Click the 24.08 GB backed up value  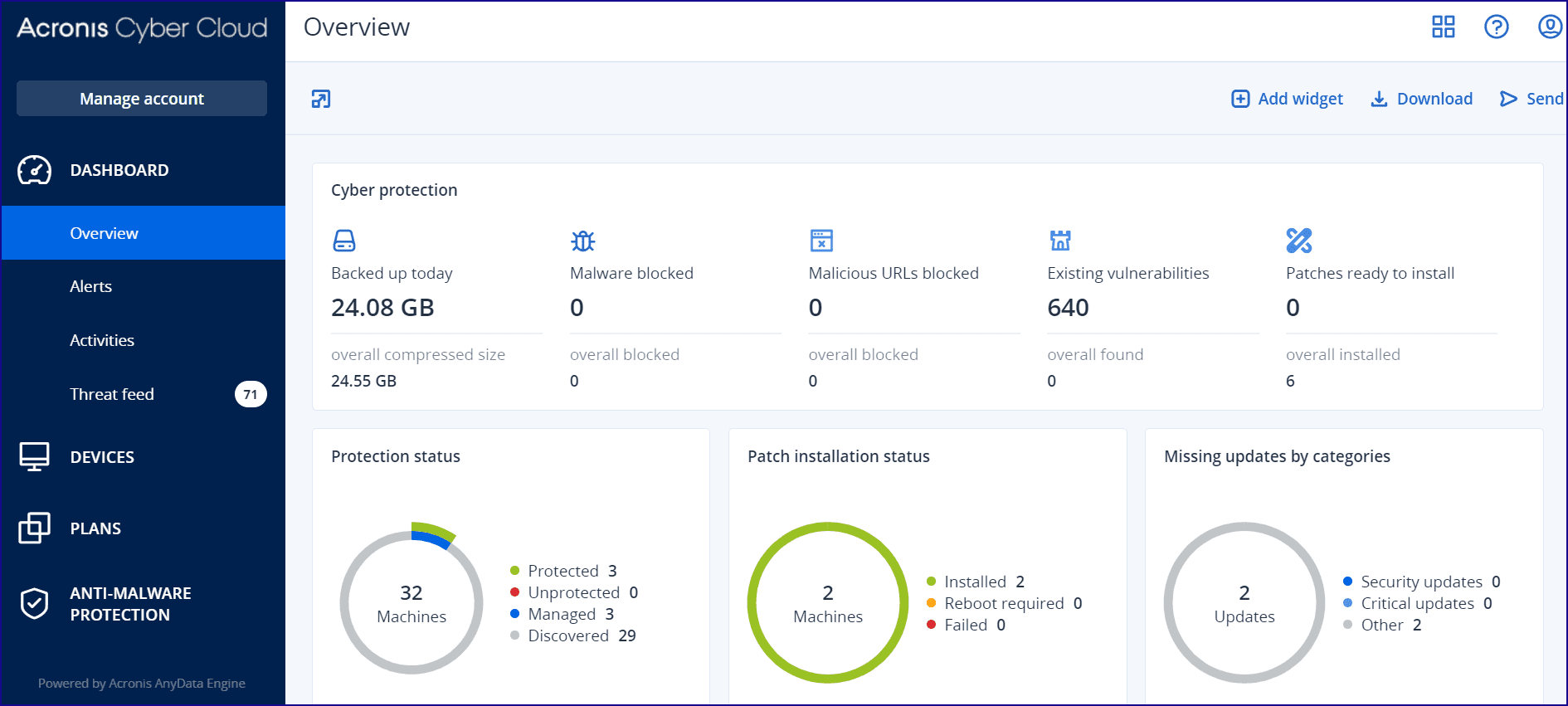tap(382, 308)
